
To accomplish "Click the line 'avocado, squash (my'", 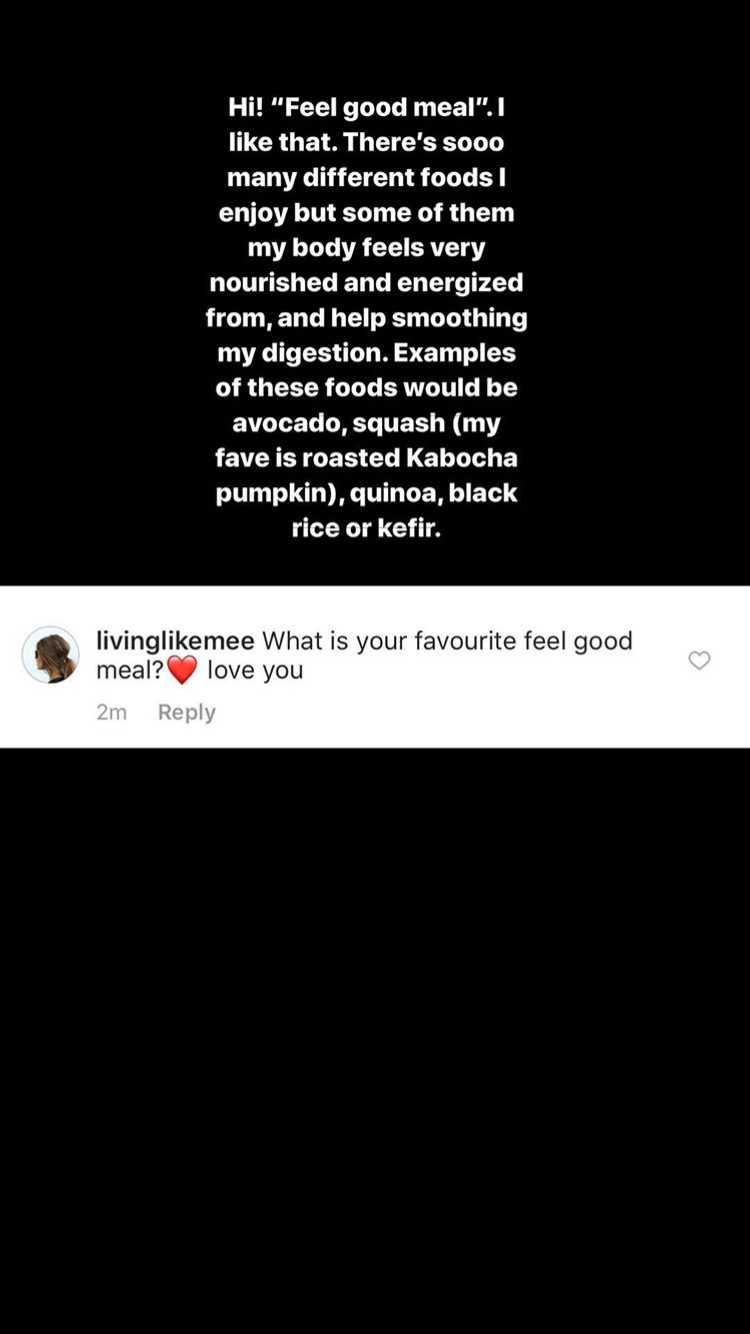I will [366, 423].
